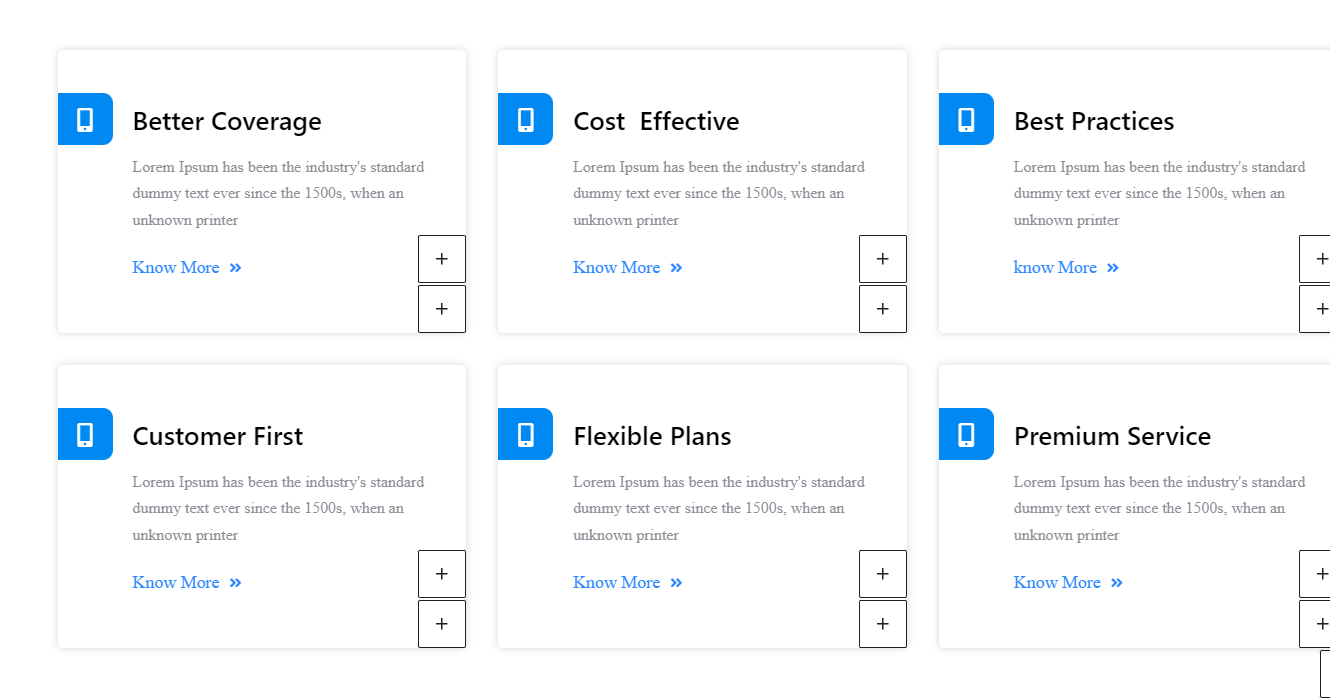Click the Premium Service card heading
Image resolution: width=1330 pixels, height=698 pixels.
[x=1112, y=437]
